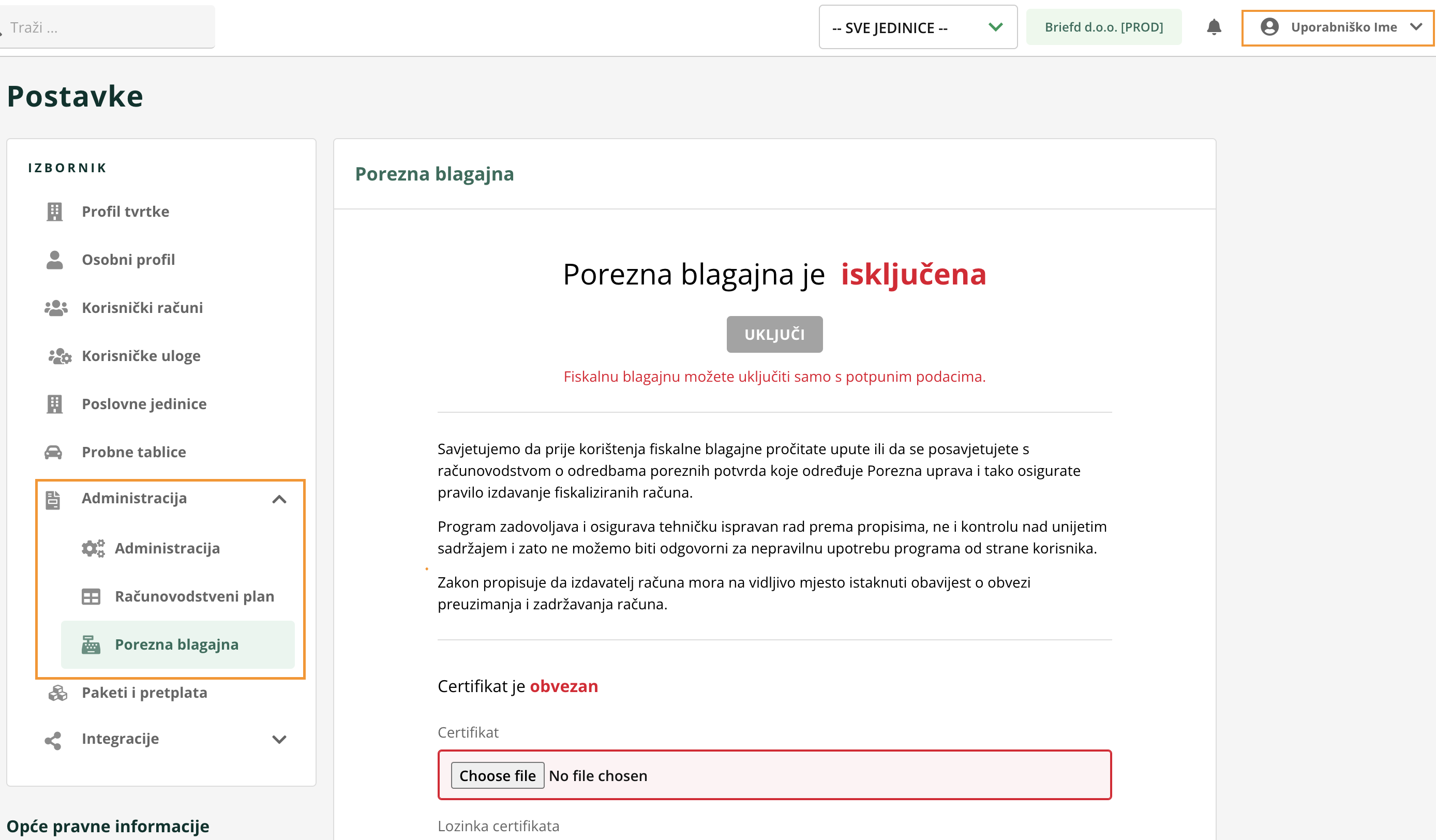Click the Korisnički računi group icon
This screenshot has height=840, width=1436.
click(x=56, y=308)
